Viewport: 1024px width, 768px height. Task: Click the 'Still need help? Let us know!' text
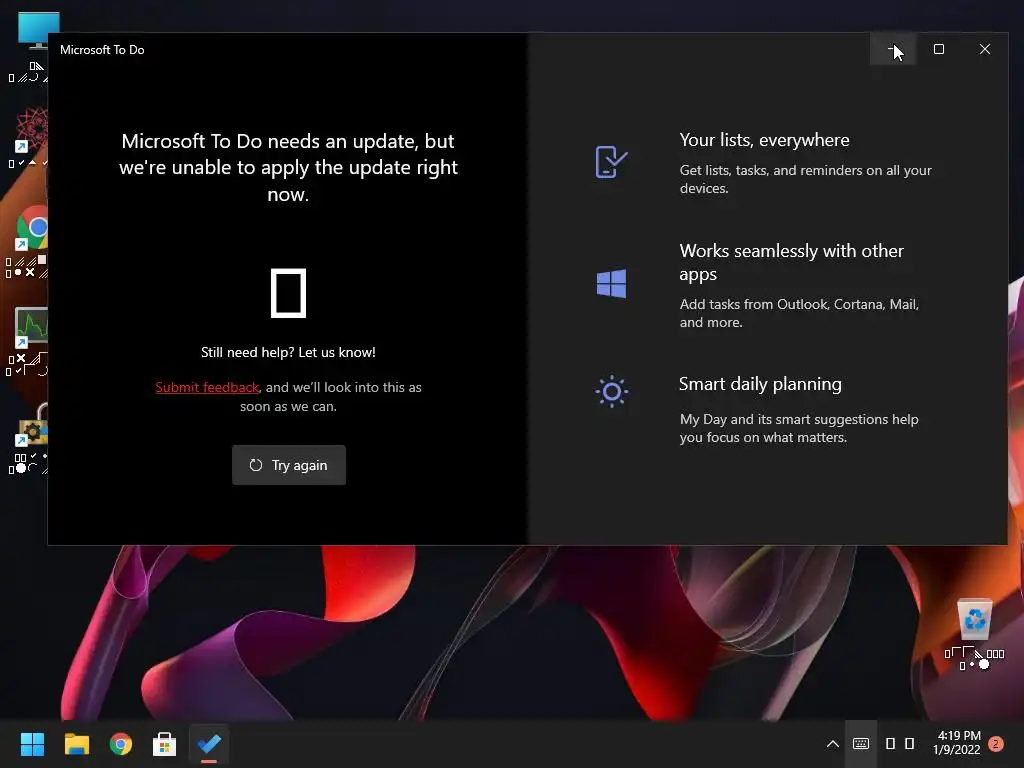[x=288, y=353]
